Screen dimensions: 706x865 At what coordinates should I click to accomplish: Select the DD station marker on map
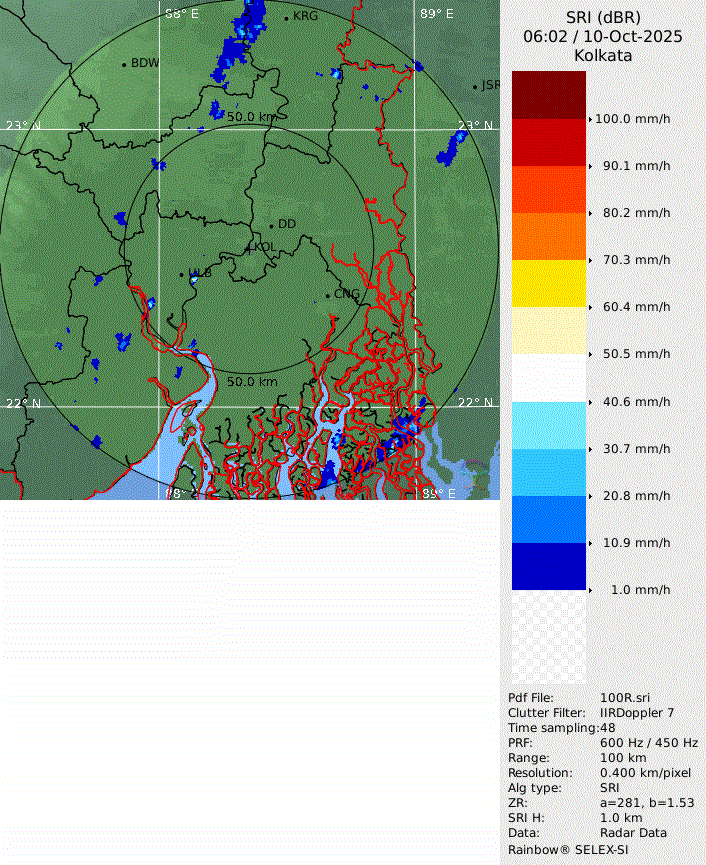pyautogui.click(x=271, y=225)
